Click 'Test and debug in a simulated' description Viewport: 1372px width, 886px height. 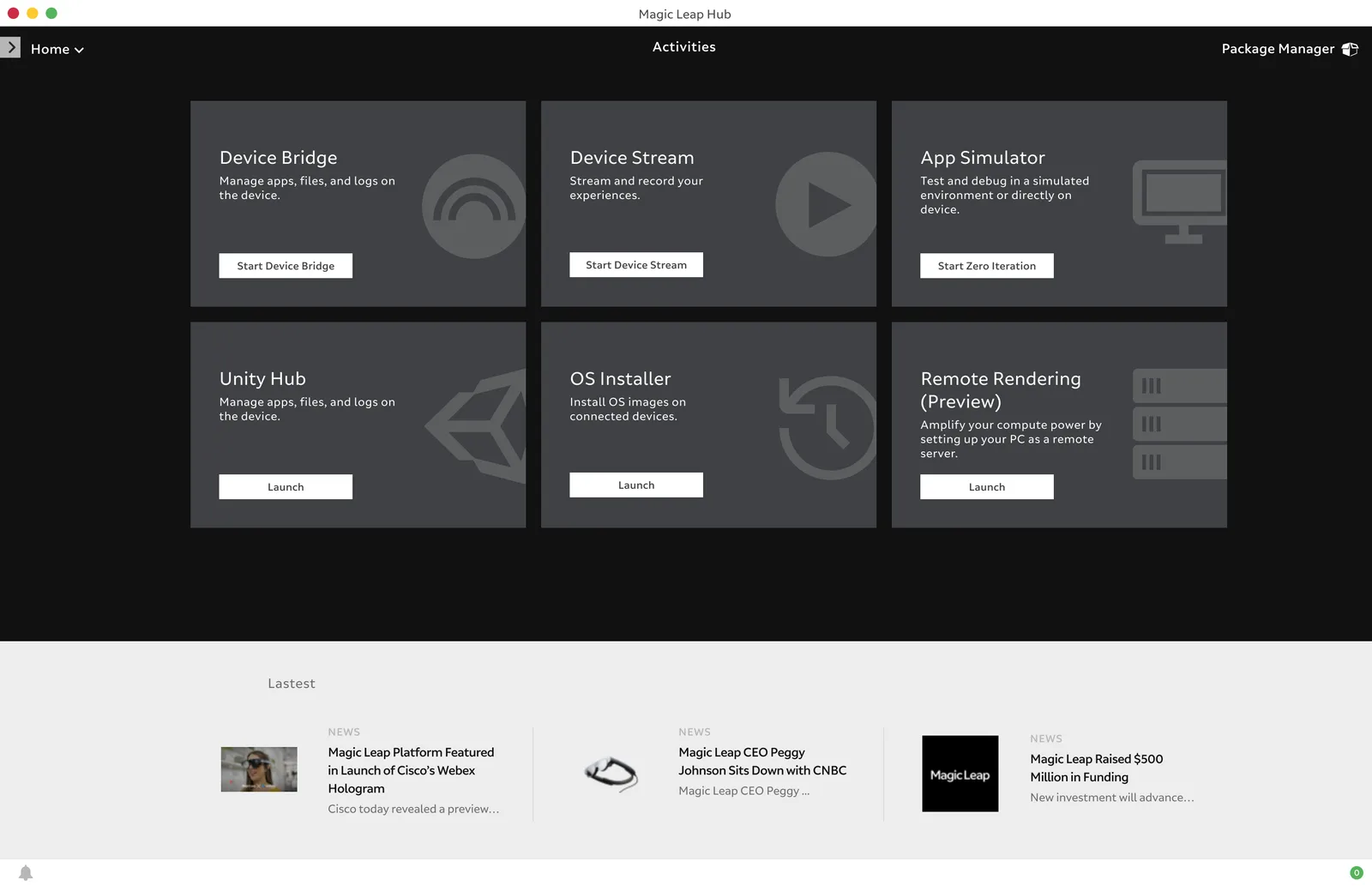[1005, 195]
